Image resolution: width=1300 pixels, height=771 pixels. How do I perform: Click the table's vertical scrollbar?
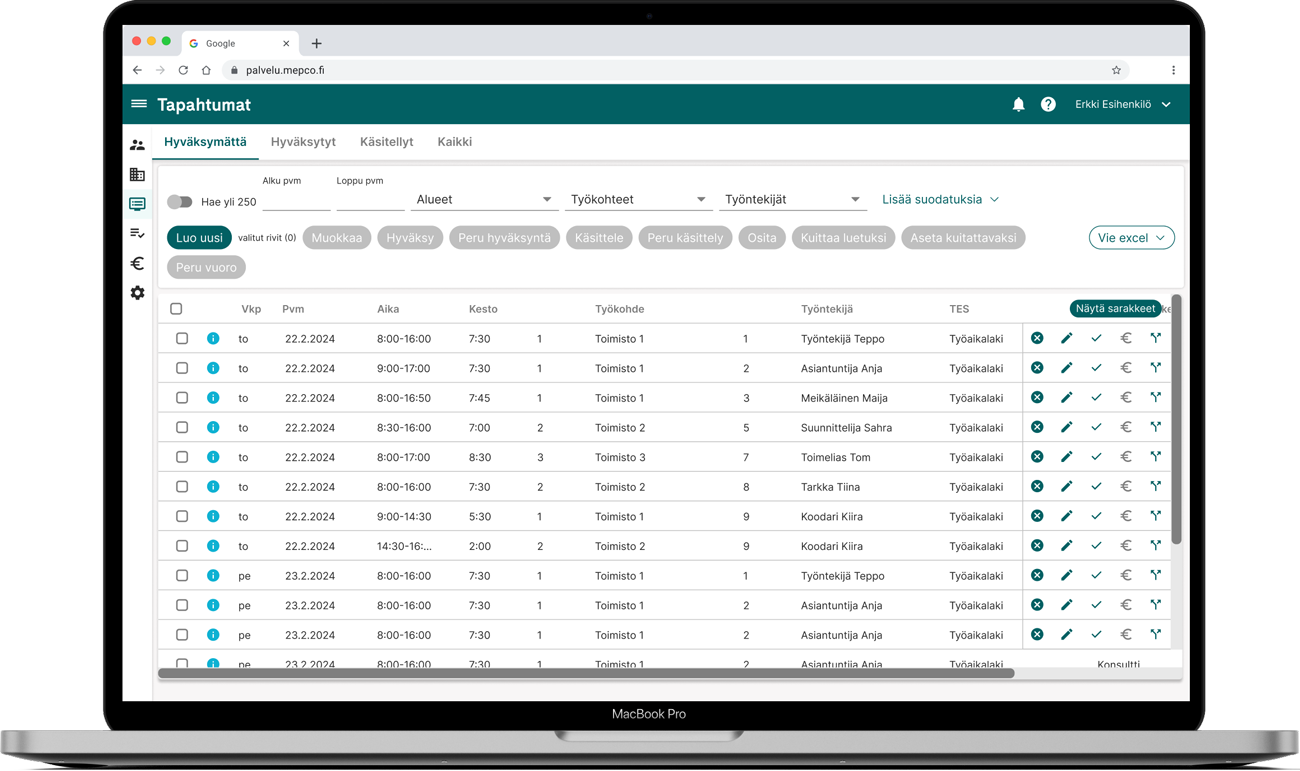tap(1177, 420)
